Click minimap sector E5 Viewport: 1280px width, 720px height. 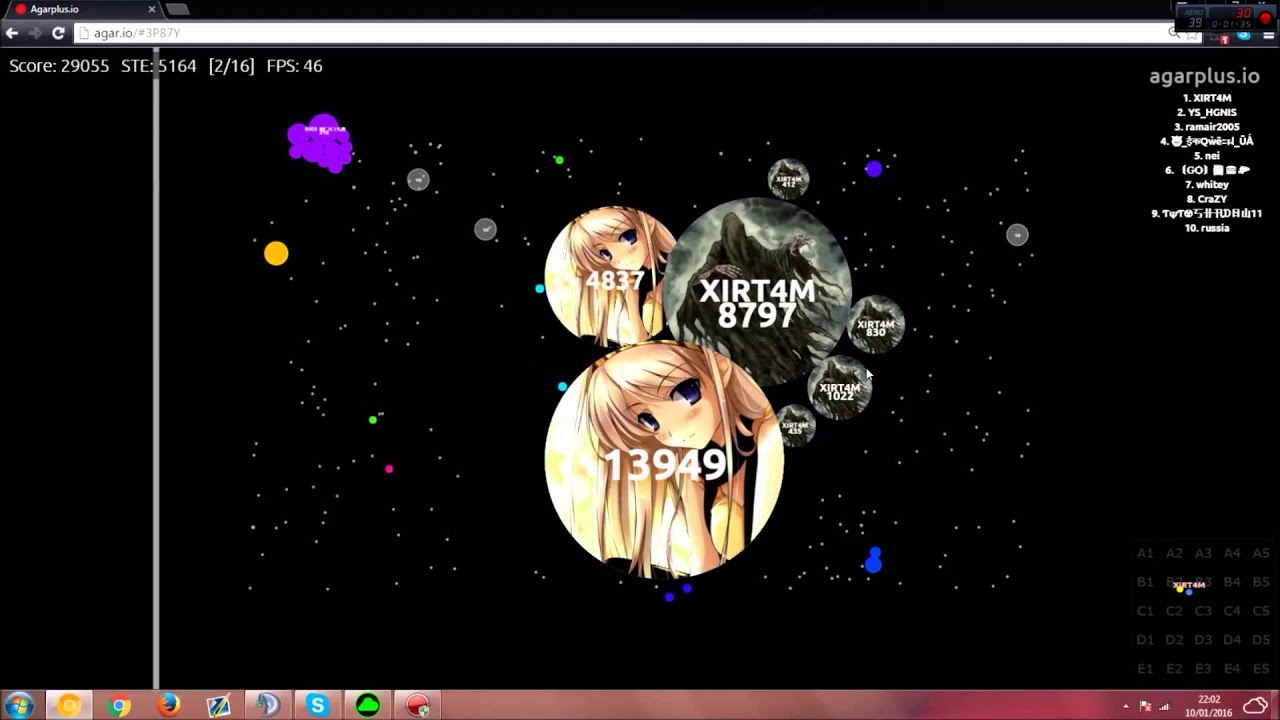1261,668
